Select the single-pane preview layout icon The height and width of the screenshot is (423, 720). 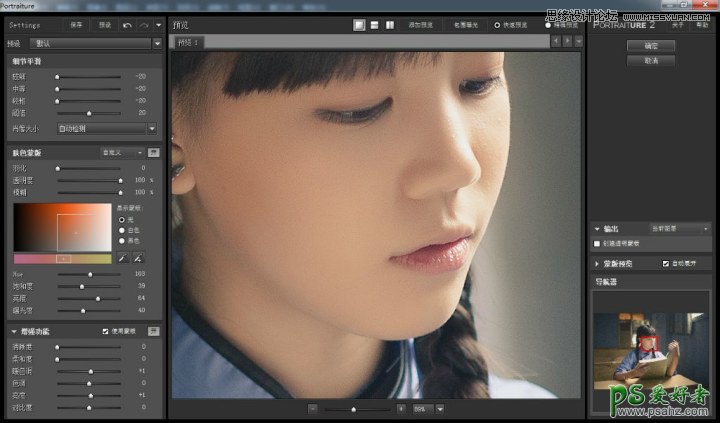coord(359,24)
